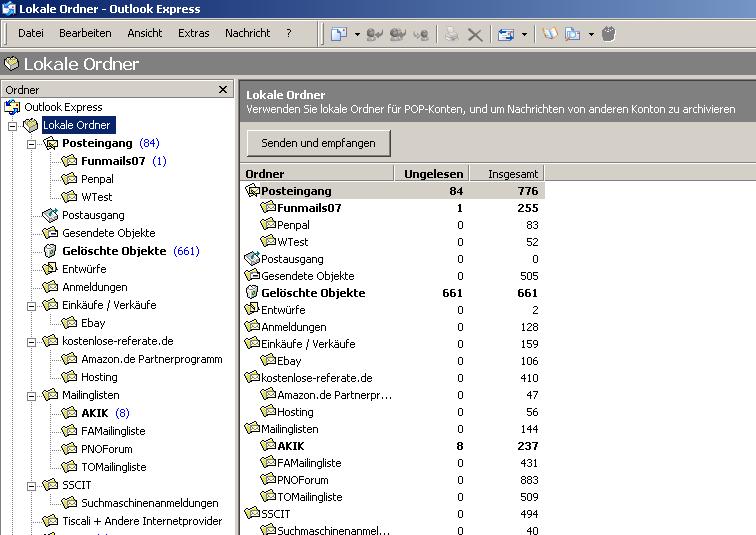Viewport: 756px width, 535px height.
Task: Select Penpal folder in the tree
Action: tap(97, 179)
